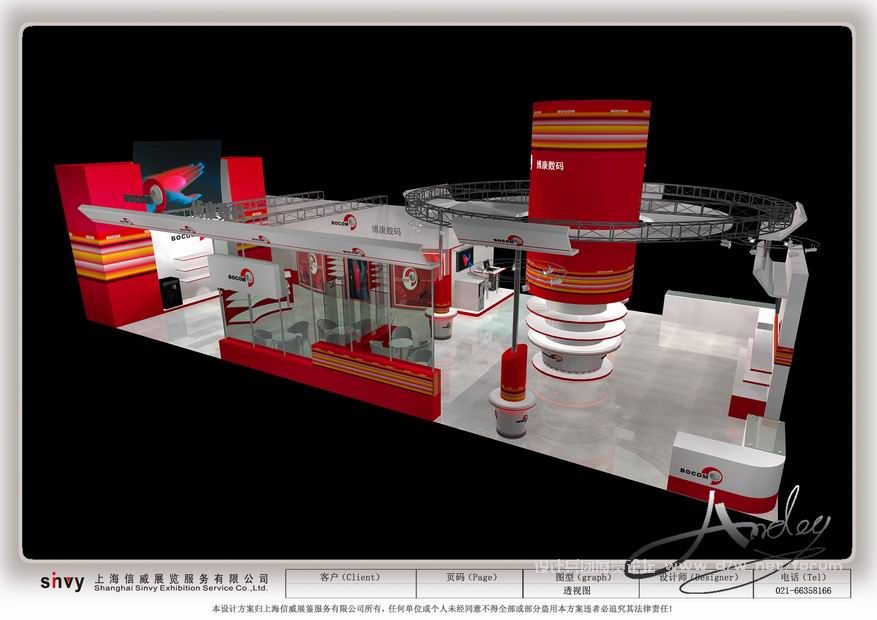
Task: Click the red sinvy company logo
Action: (x=62, y=582)
